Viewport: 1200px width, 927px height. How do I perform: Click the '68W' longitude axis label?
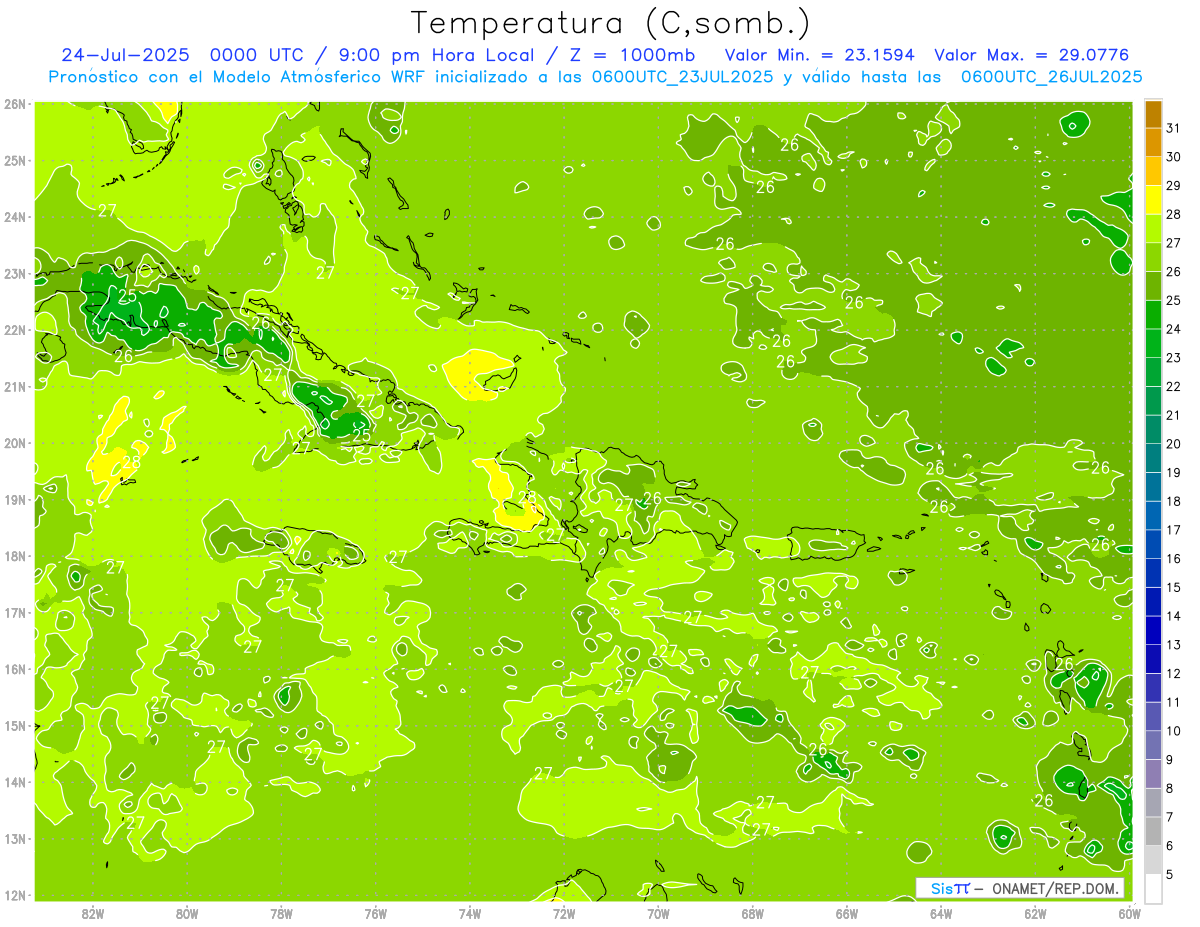pos(753,913)
